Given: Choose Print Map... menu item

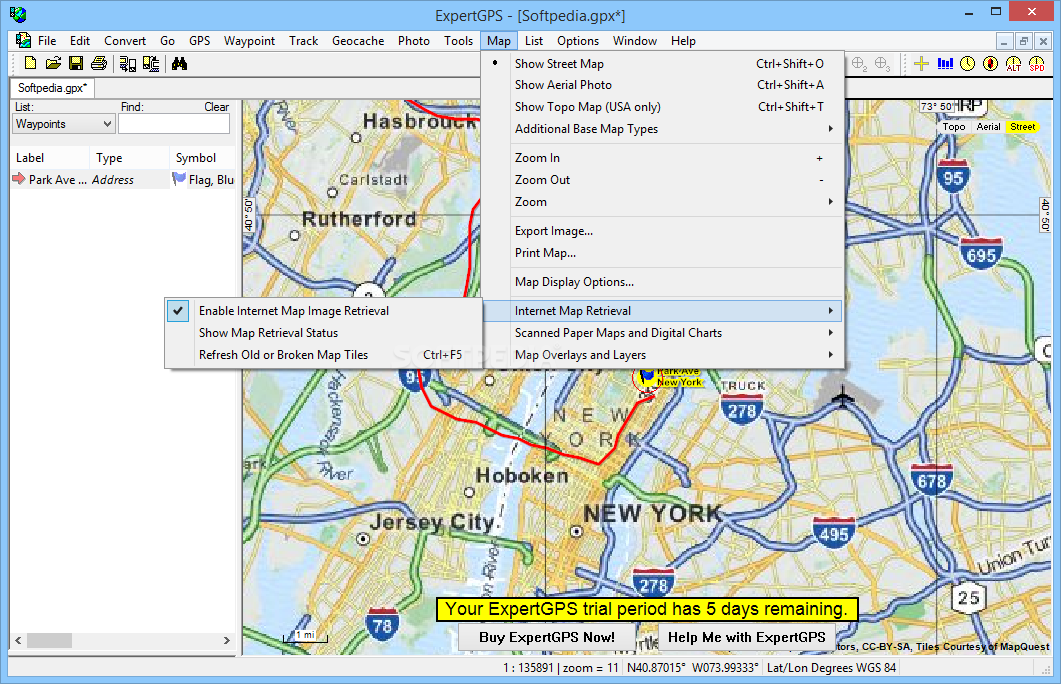Looking at the screenshot, I should coord(663,252).
